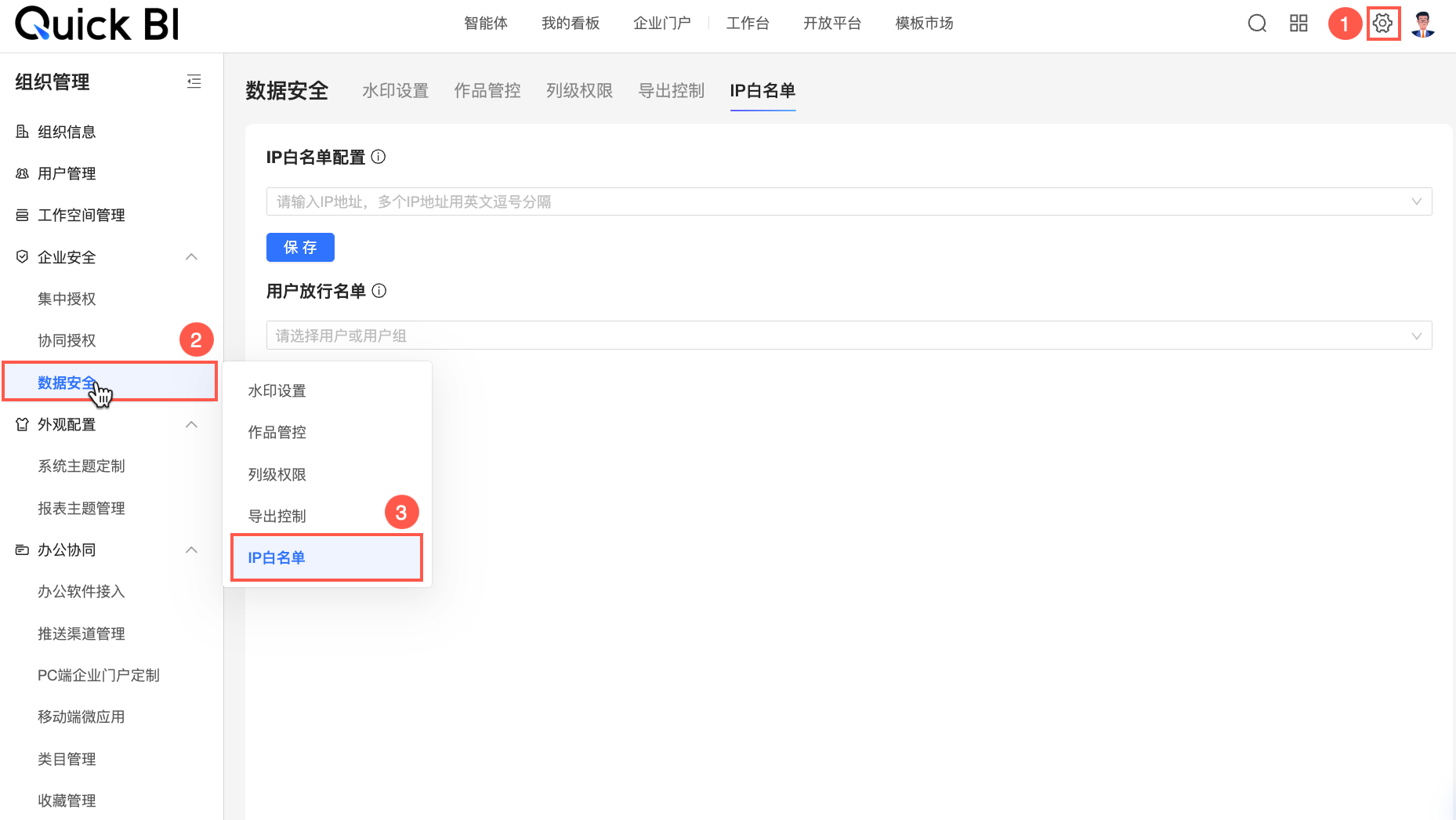Open the settings gear icon
This screenshot has height=820, width=1456.
(1383, 24)
